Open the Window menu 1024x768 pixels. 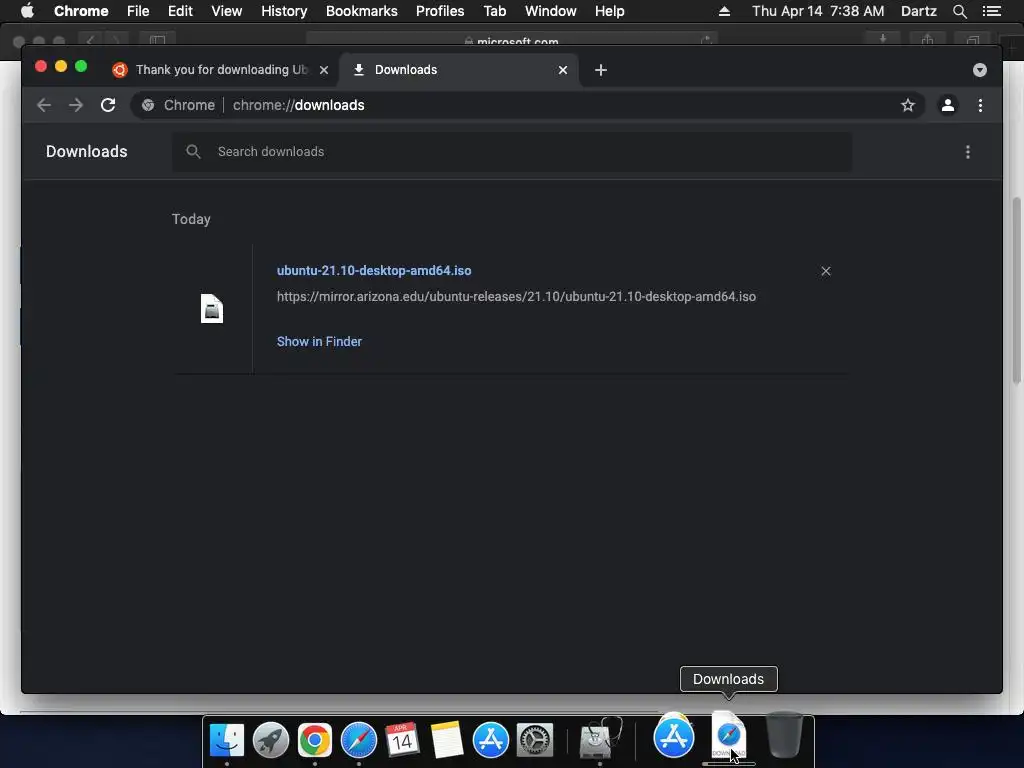pos(551,11)
